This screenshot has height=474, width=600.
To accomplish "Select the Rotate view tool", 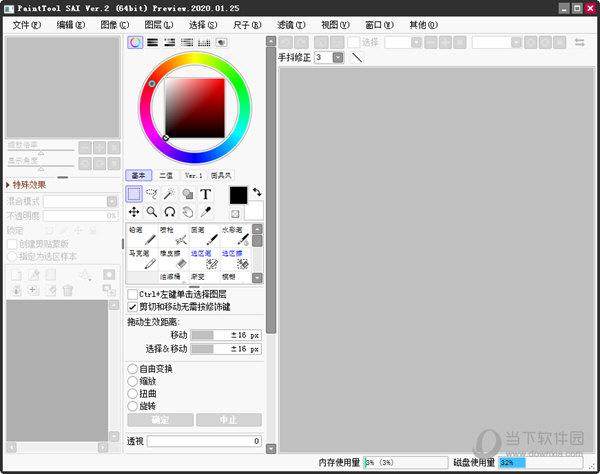I will 169,212.
